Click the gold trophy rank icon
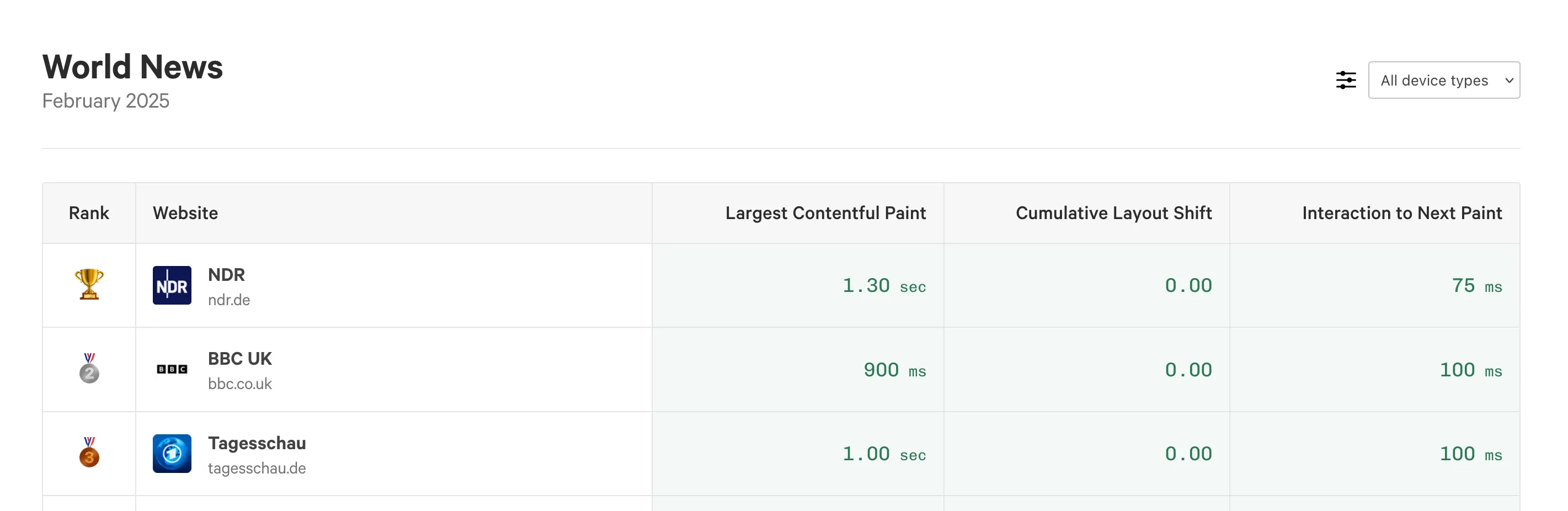This screenshot has height=511, width=1568. point(89,284)
